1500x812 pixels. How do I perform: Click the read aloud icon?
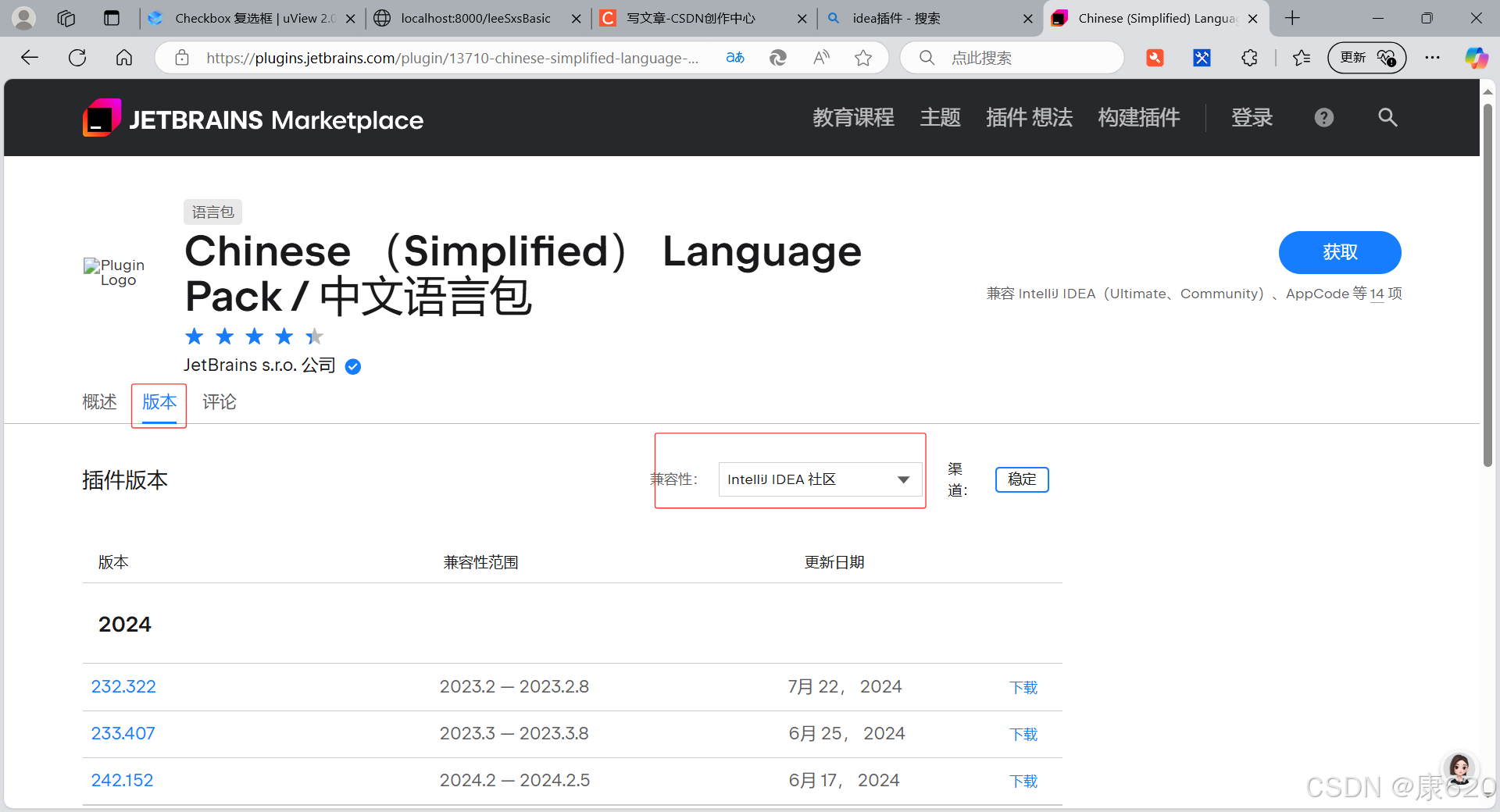[821, 58]
